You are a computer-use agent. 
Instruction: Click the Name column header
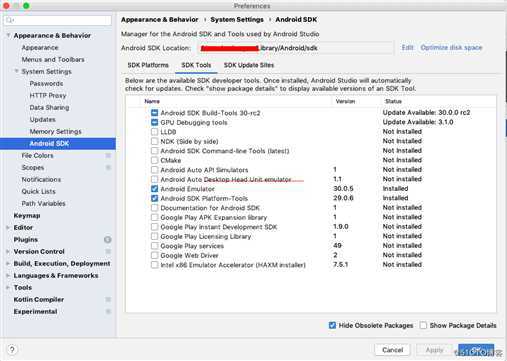152,101
